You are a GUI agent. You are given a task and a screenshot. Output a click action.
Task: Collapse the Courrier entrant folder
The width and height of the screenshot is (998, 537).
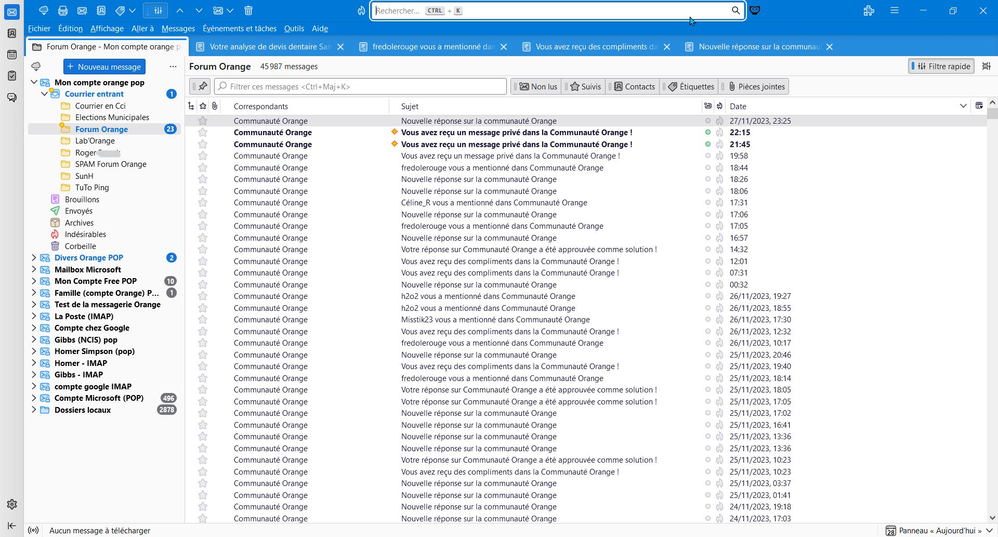(x=45, y=94)
